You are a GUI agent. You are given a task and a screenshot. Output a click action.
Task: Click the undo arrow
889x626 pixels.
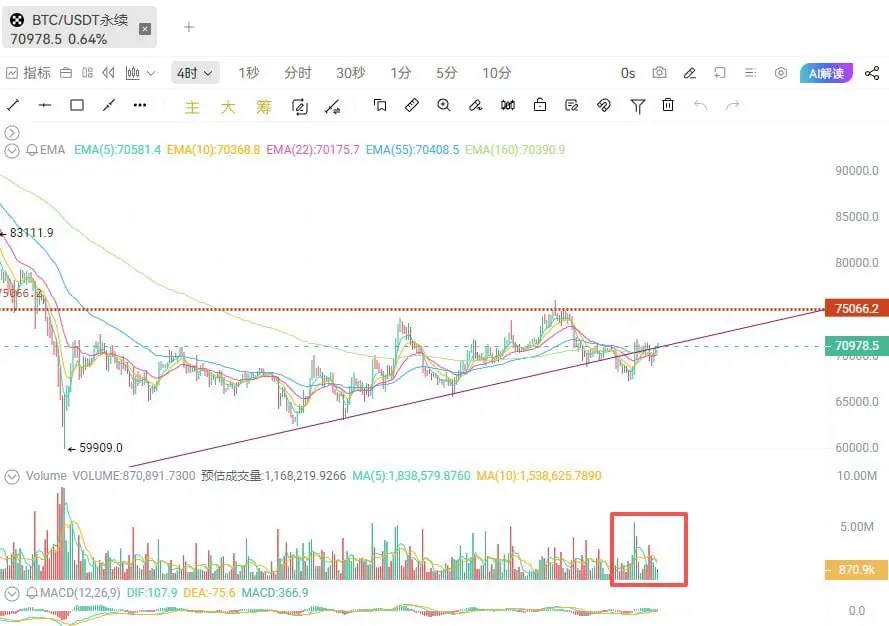[x=700, y=105]
